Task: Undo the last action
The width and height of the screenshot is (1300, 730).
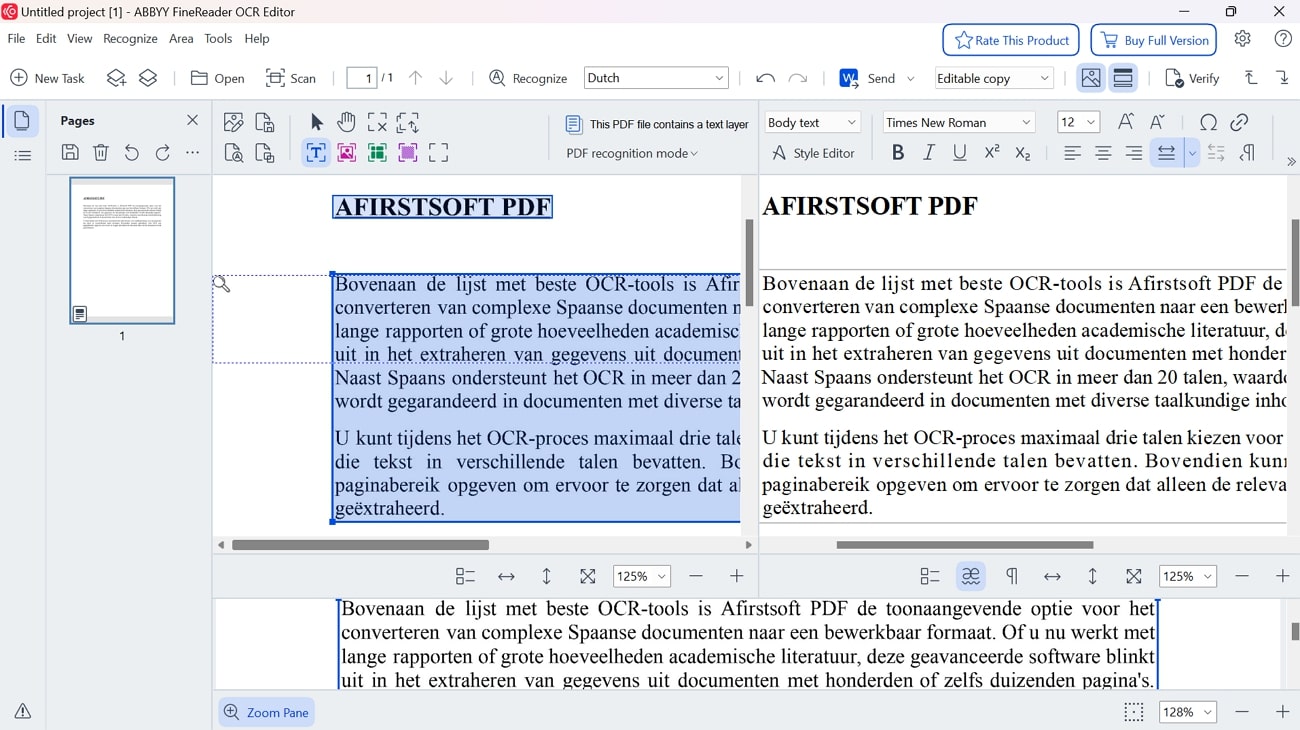Action: (x=765, y=78)
